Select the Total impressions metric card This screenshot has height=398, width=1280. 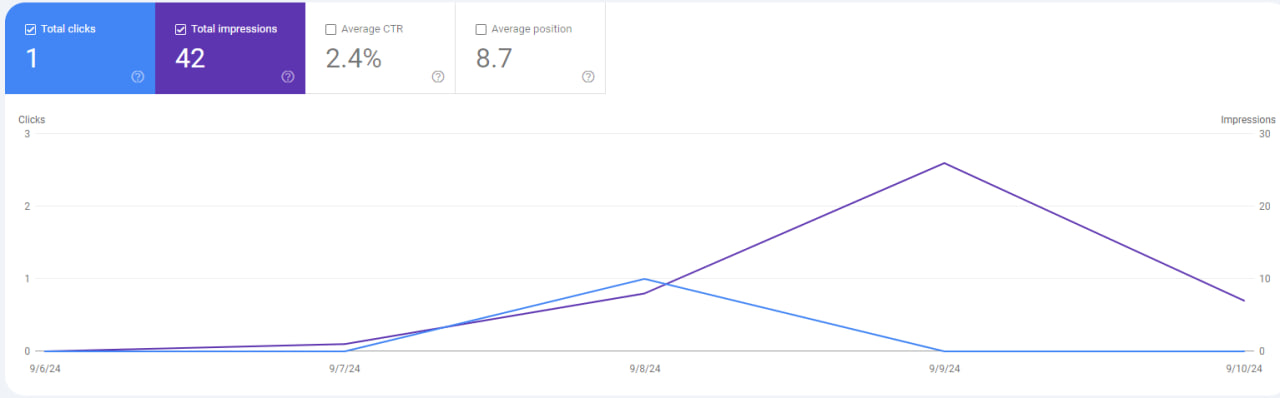click(x=230, y=48)
